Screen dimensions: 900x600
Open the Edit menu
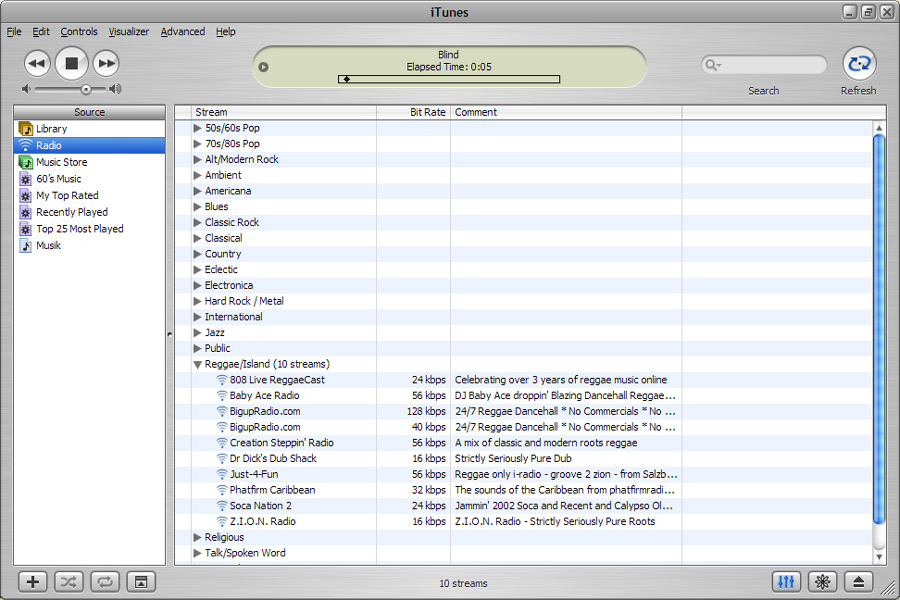[41, 32]
